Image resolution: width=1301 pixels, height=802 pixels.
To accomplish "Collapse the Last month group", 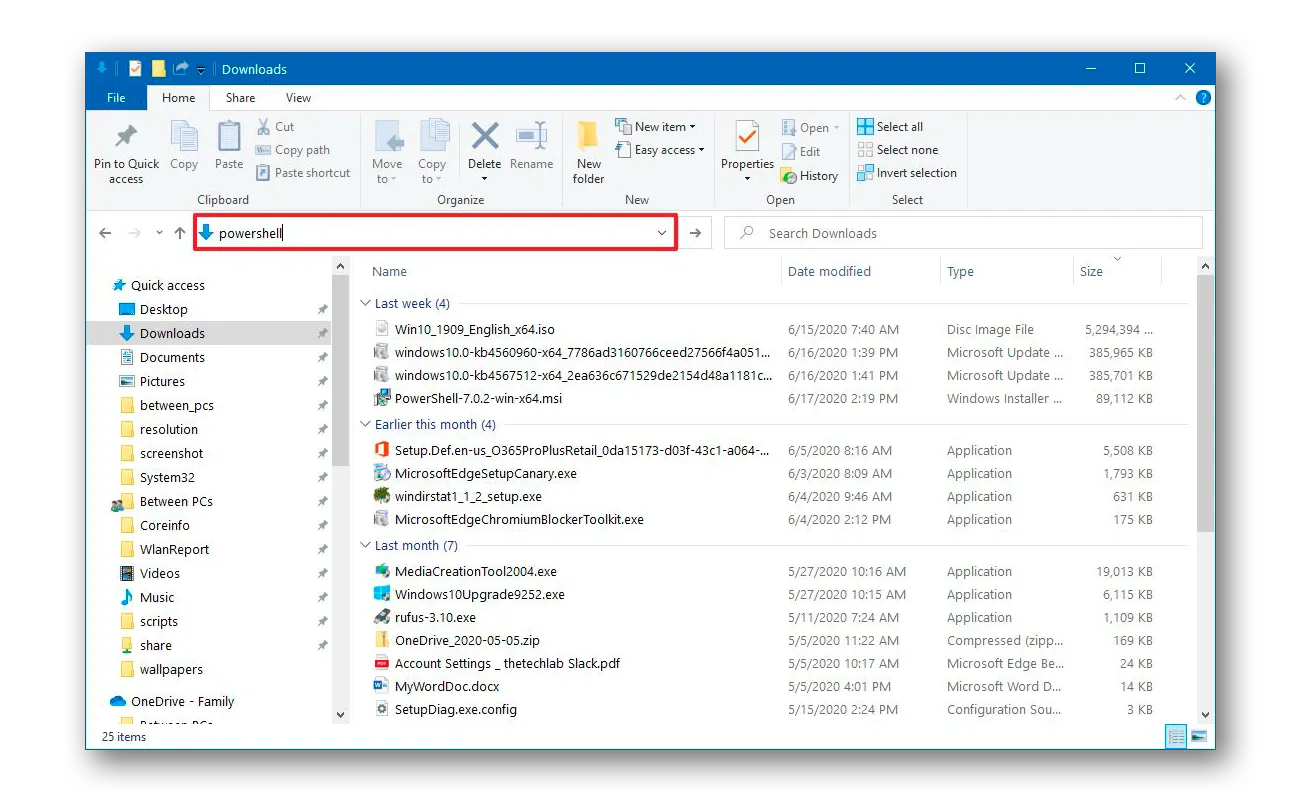I will tap(365, 545).
